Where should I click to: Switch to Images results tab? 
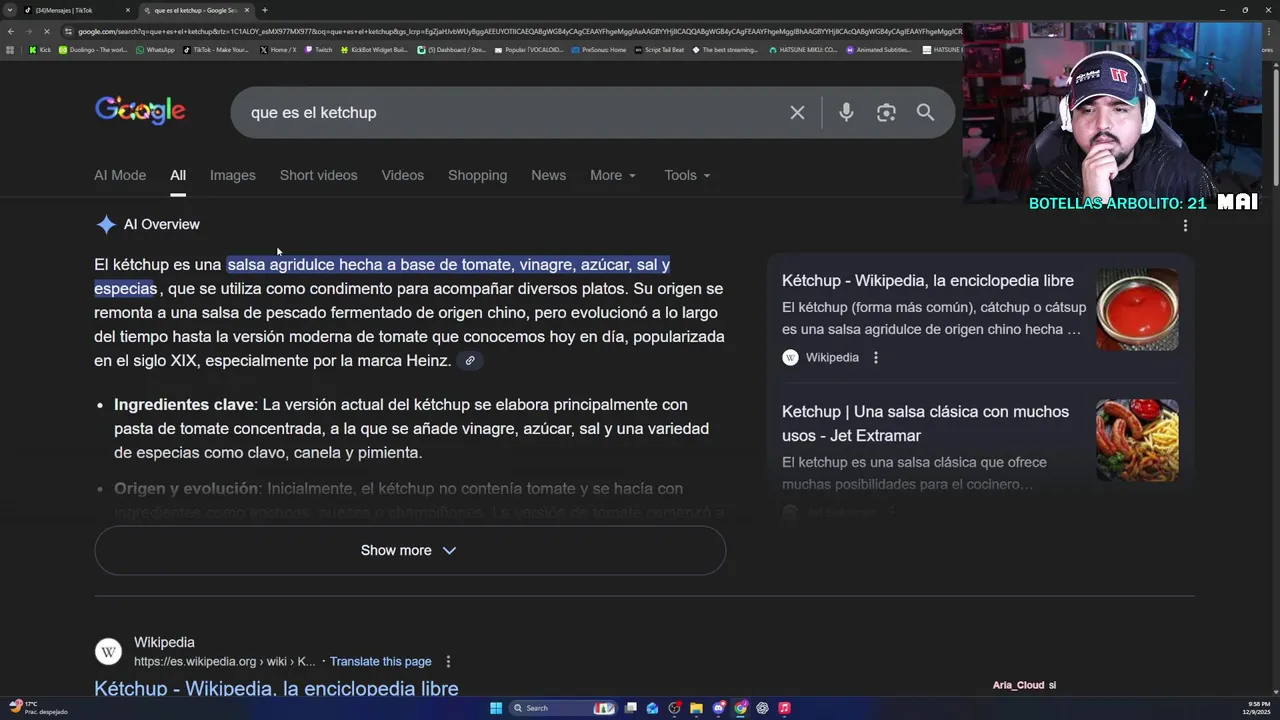pos(233,175)
